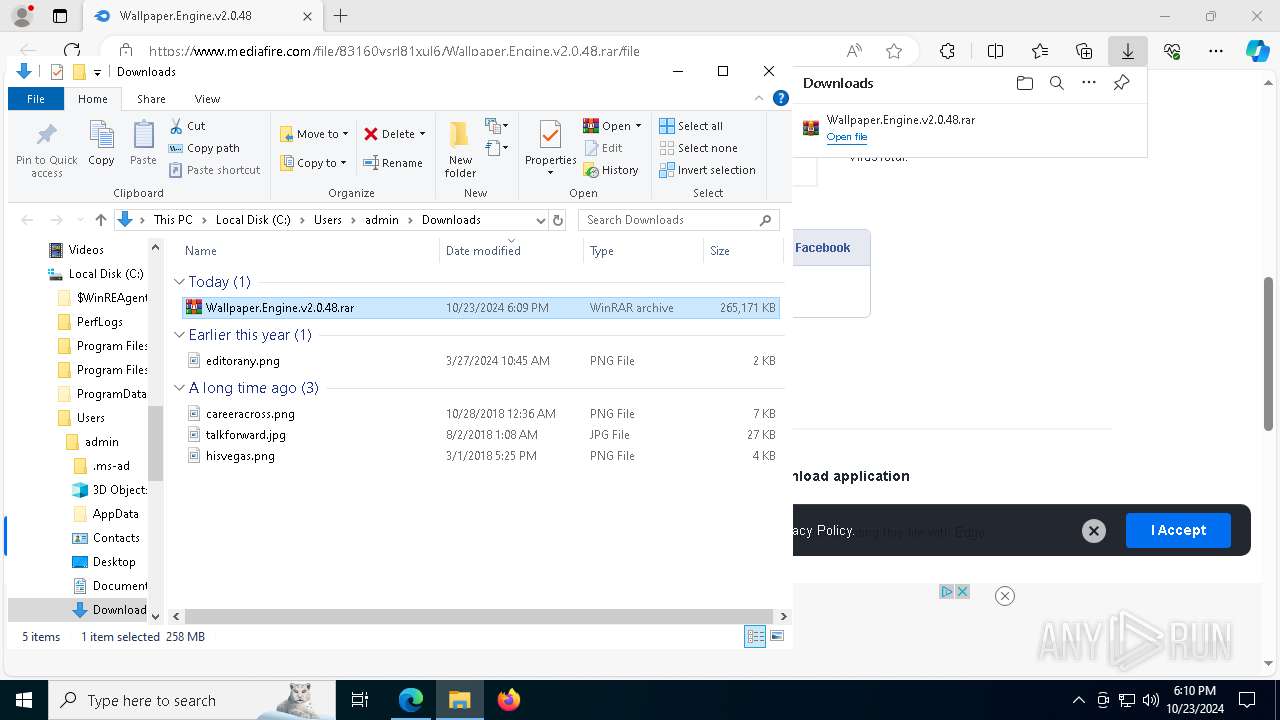Open Edge downloads folder icon

coord(1024,83)
